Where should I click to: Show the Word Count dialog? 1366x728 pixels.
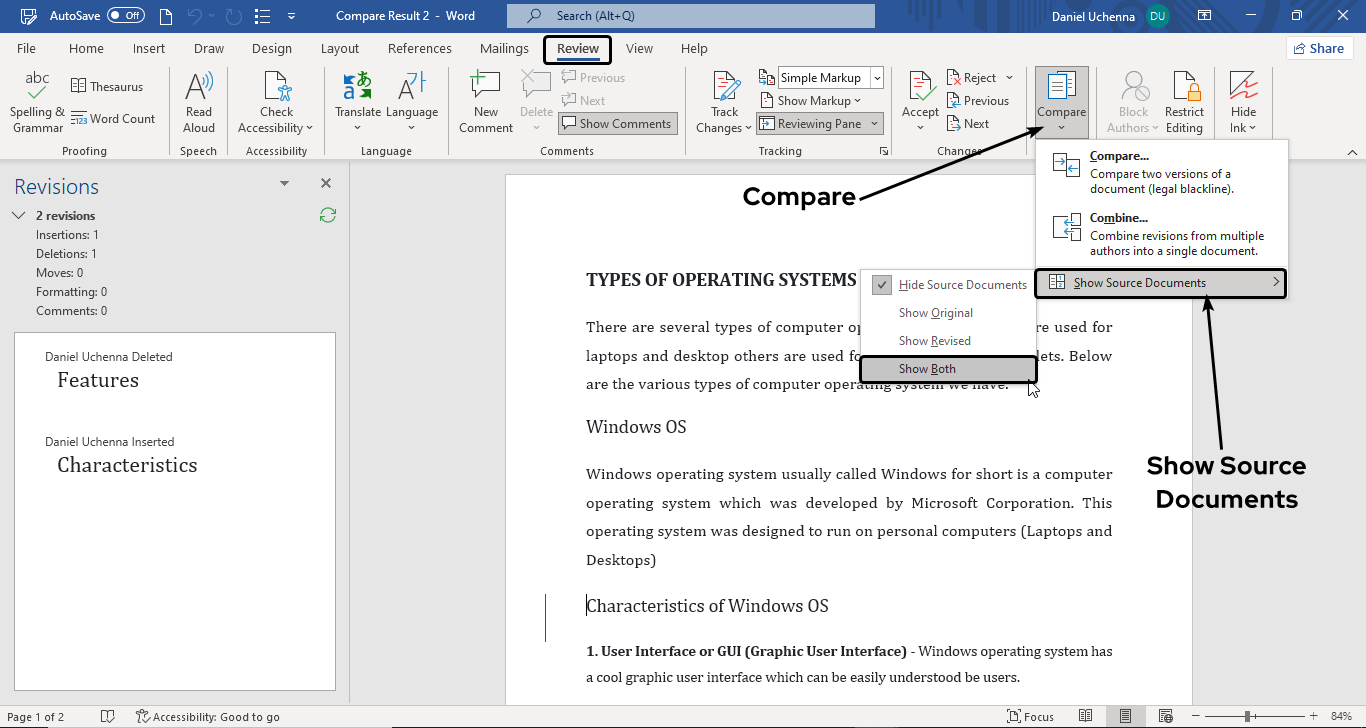tap(114, 118)
